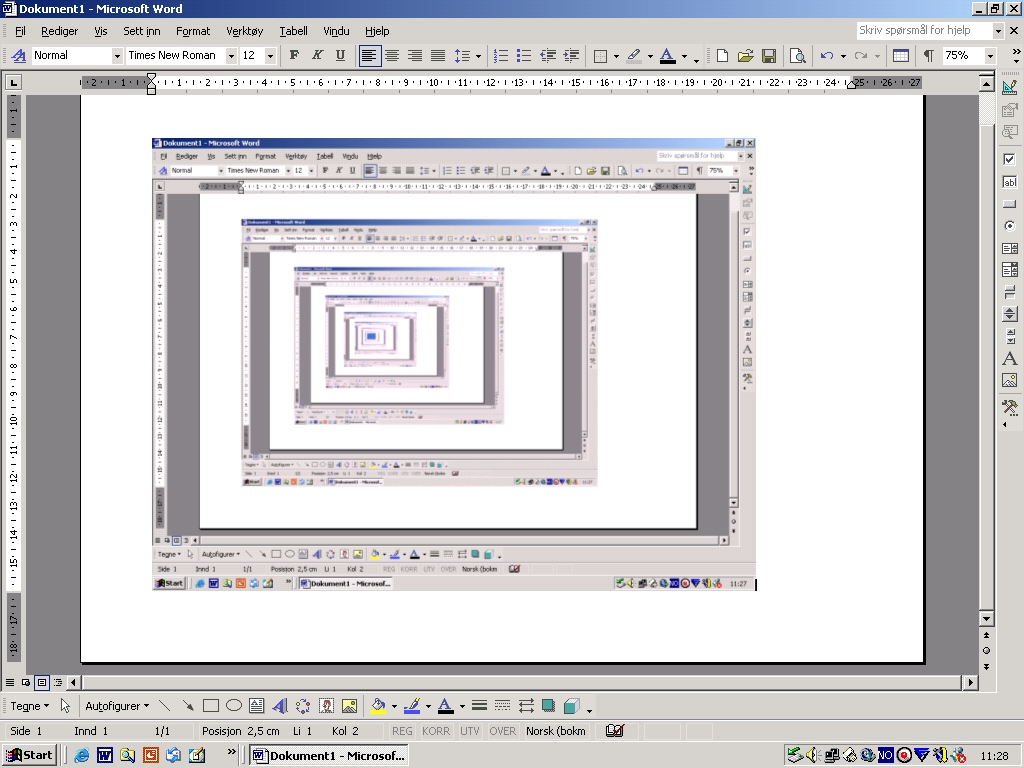Click the embedded screenshot image
This screenshot has height=768, width=1024.
[x=454, y=364]
